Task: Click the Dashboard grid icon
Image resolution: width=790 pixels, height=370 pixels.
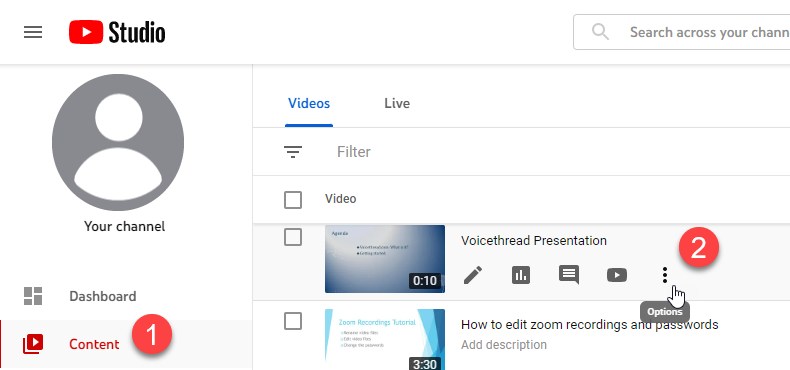Action: click(x=33, y=296)
